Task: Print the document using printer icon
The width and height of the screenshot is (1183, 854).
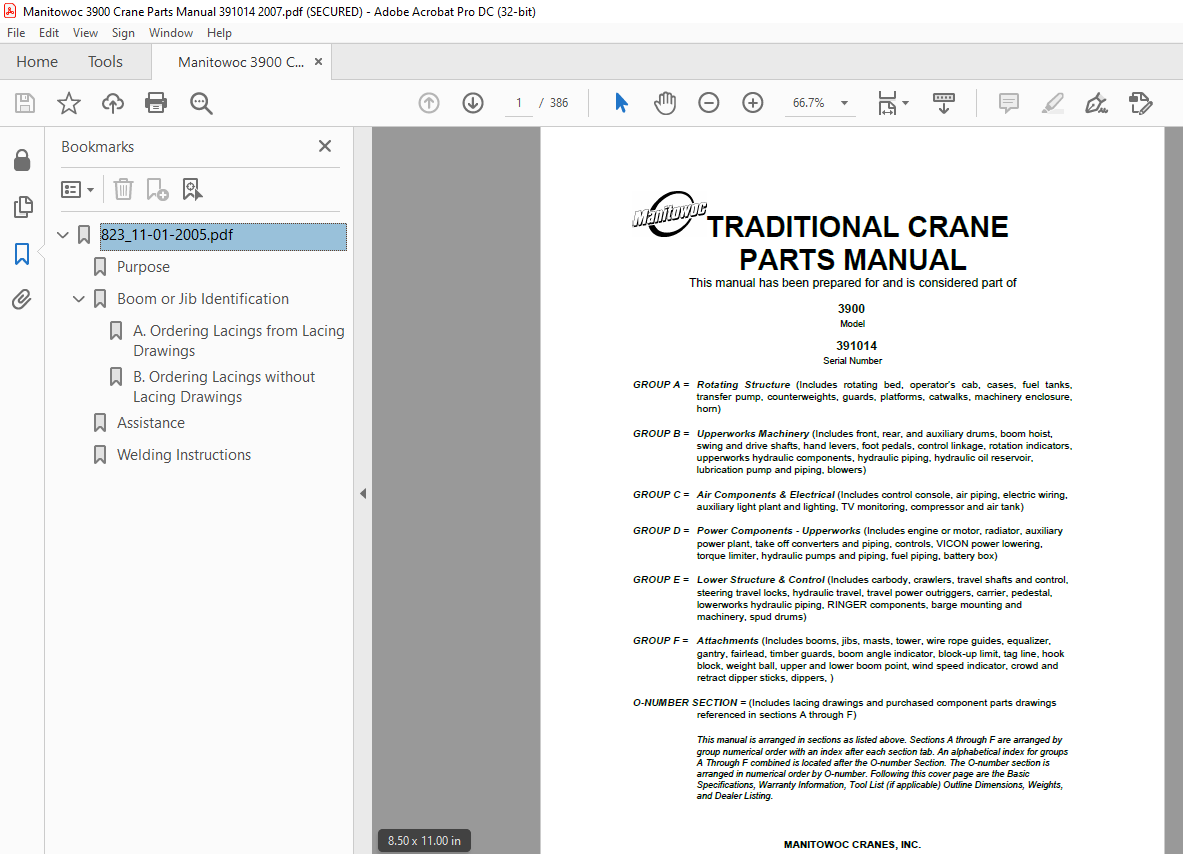Action: click(156, 103)
